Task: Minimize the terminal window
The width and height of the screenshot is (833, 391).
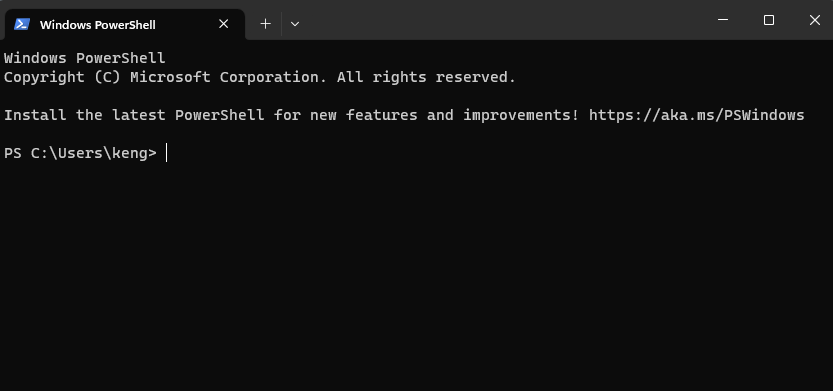Action: tap(722, 20)
